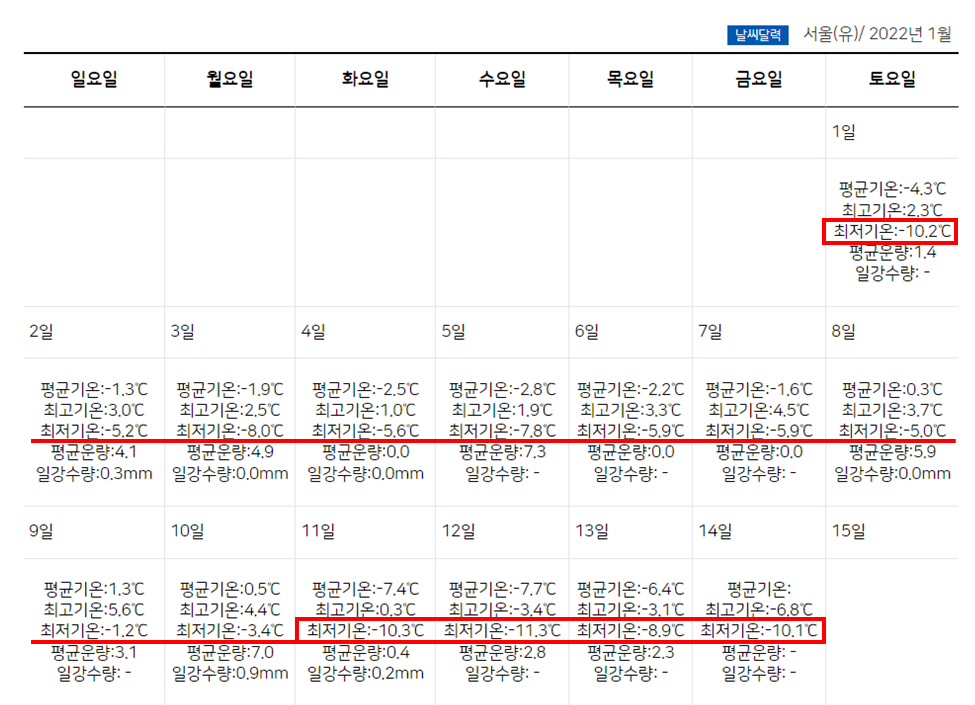Click '평균기온:-4.3℃' under 1일
The width and height of the screenshot is (975, 705).
tap(892, 188)
